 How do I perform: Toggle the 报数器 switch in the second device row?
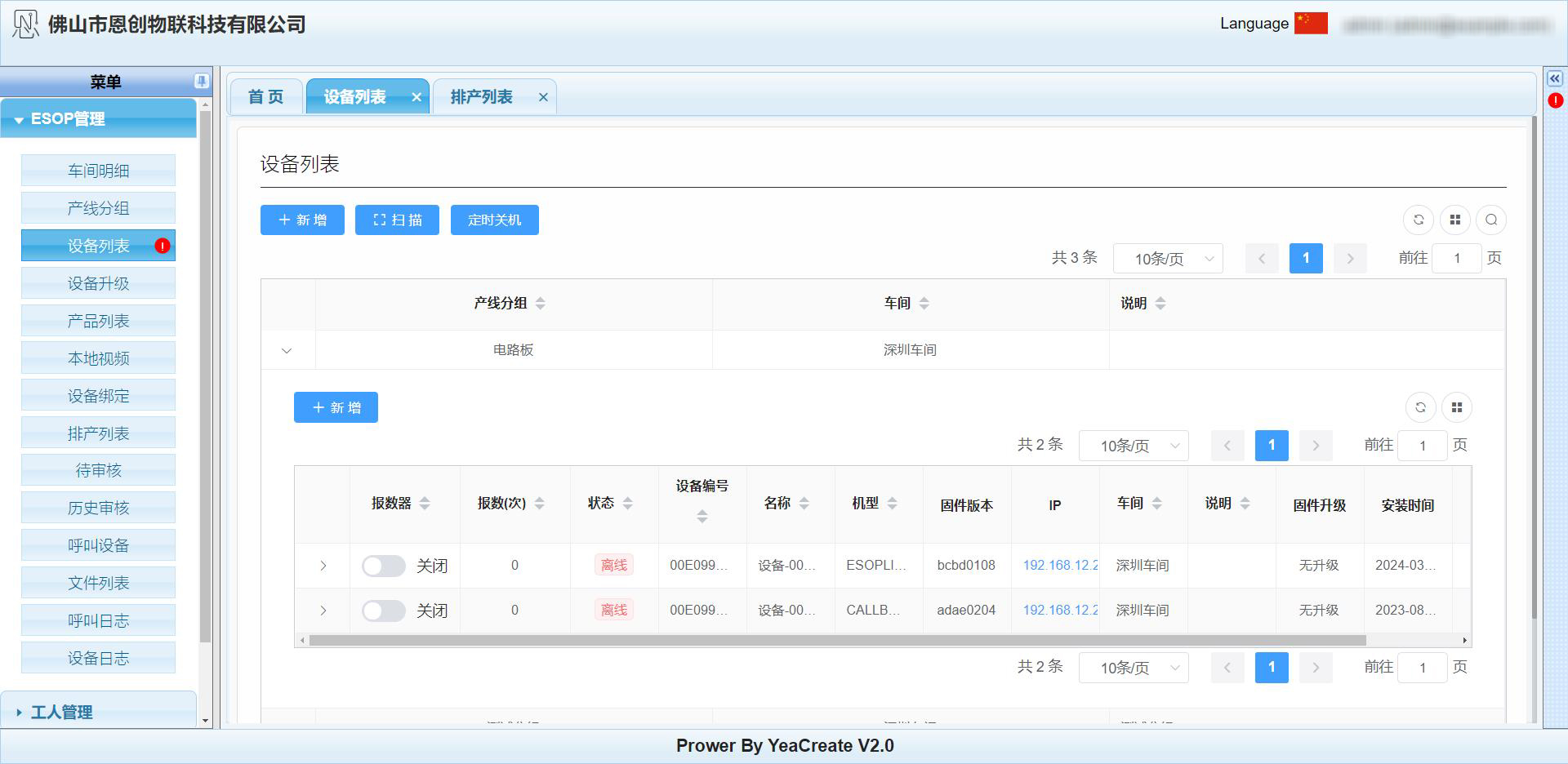[x=384, y=611]
